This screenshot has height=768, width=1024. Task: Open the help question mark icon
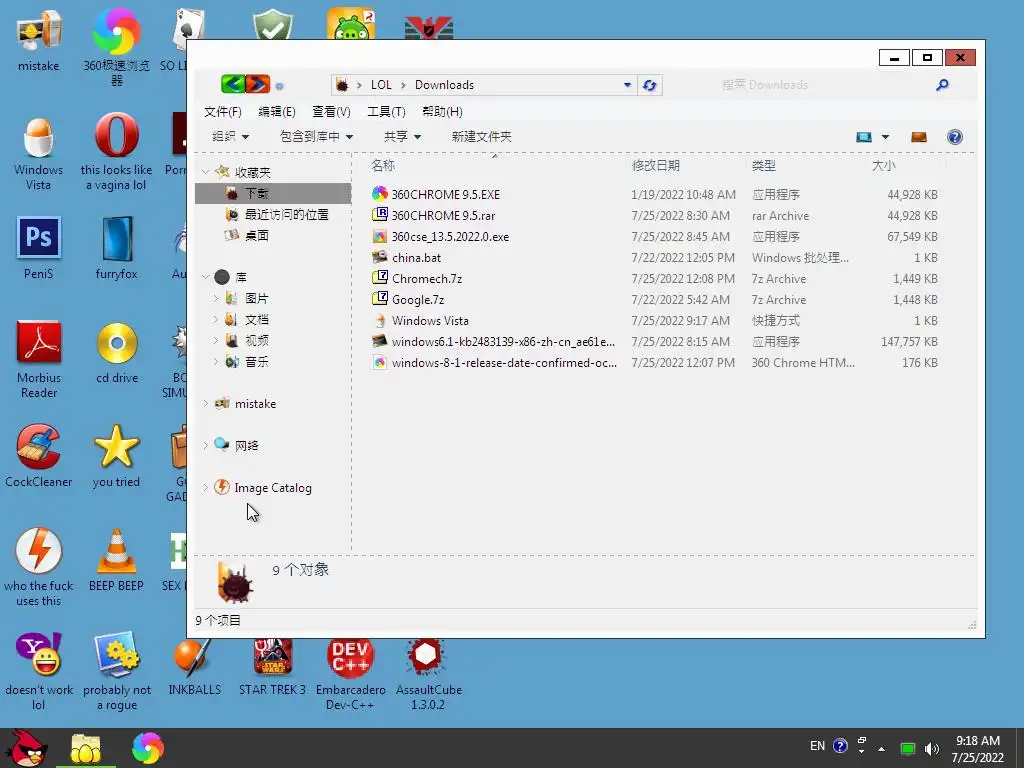pyautogui.click(x=955, y=137)
